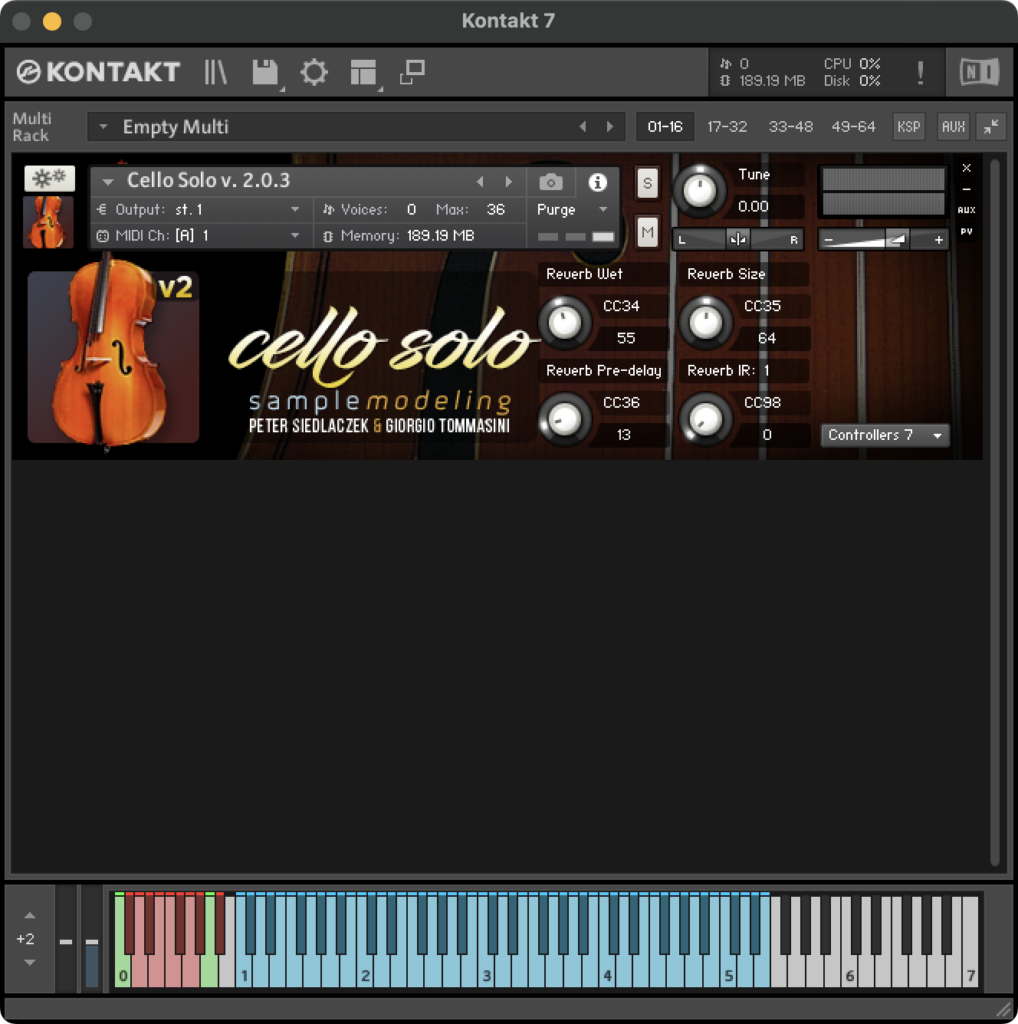Click the Kontakt logo

click(x=98, y=72)
